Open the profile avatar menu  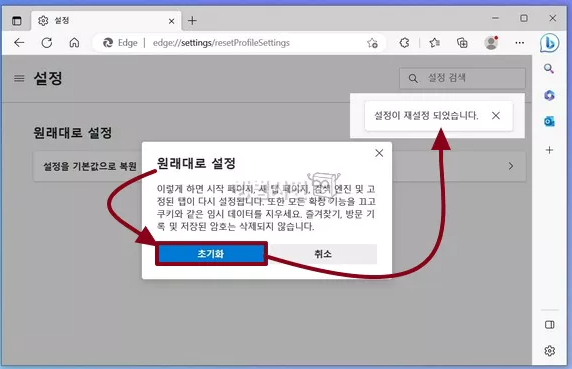pos(491,43)
